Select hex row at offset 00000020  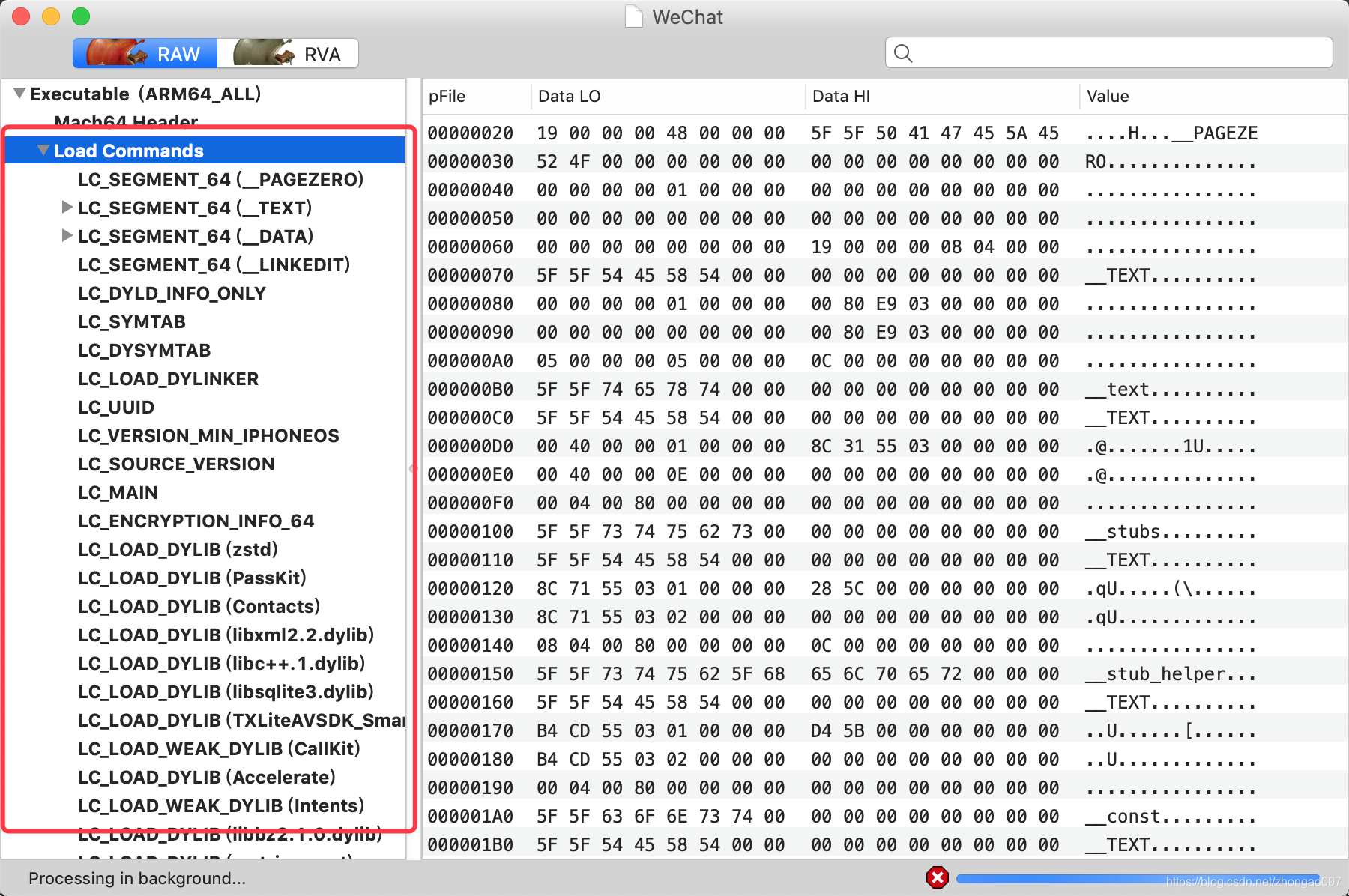(x=884, y=133)
